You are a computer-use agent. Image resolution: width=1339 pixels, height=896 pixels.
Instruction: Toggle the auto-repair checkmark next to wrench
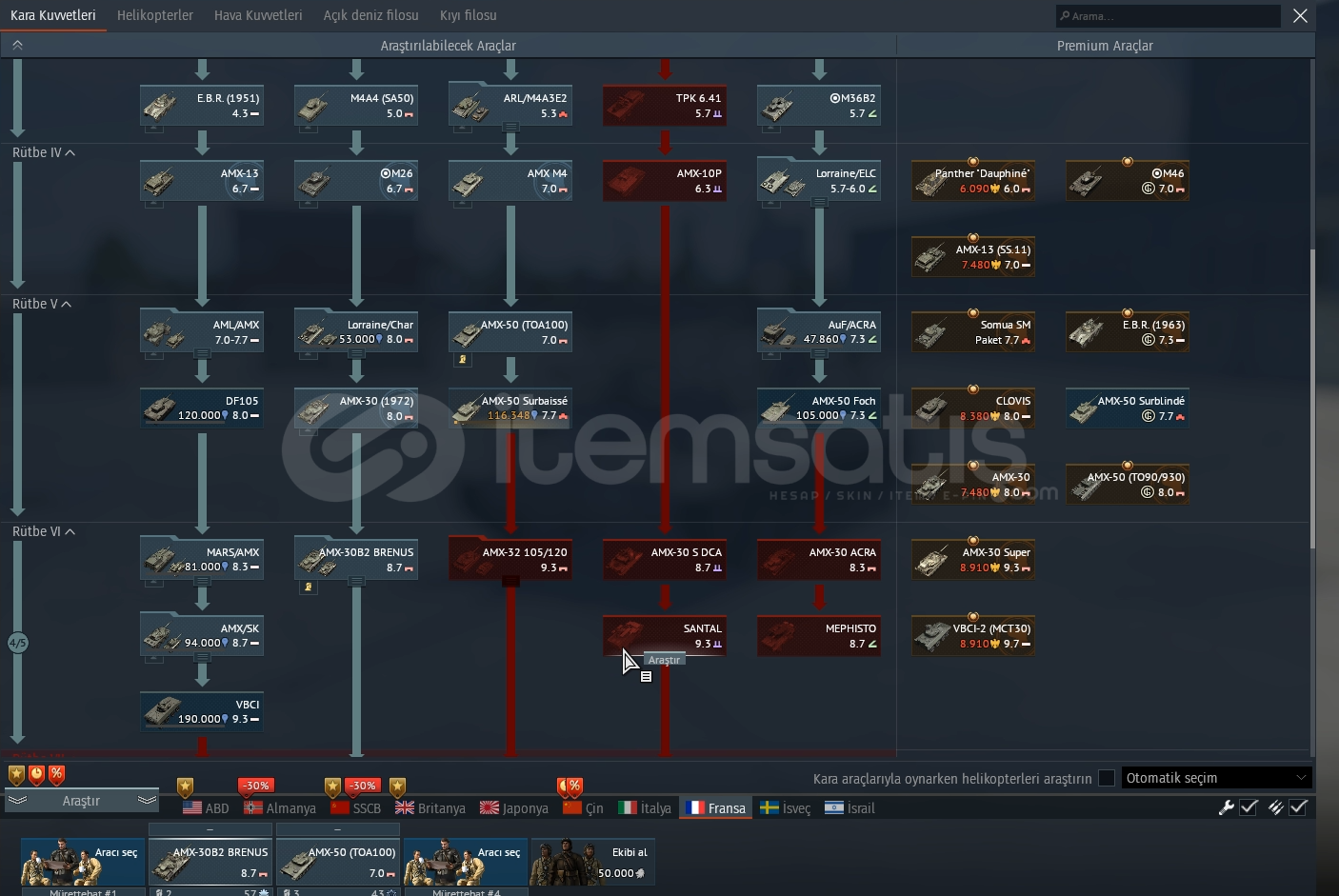point(1249,807)
